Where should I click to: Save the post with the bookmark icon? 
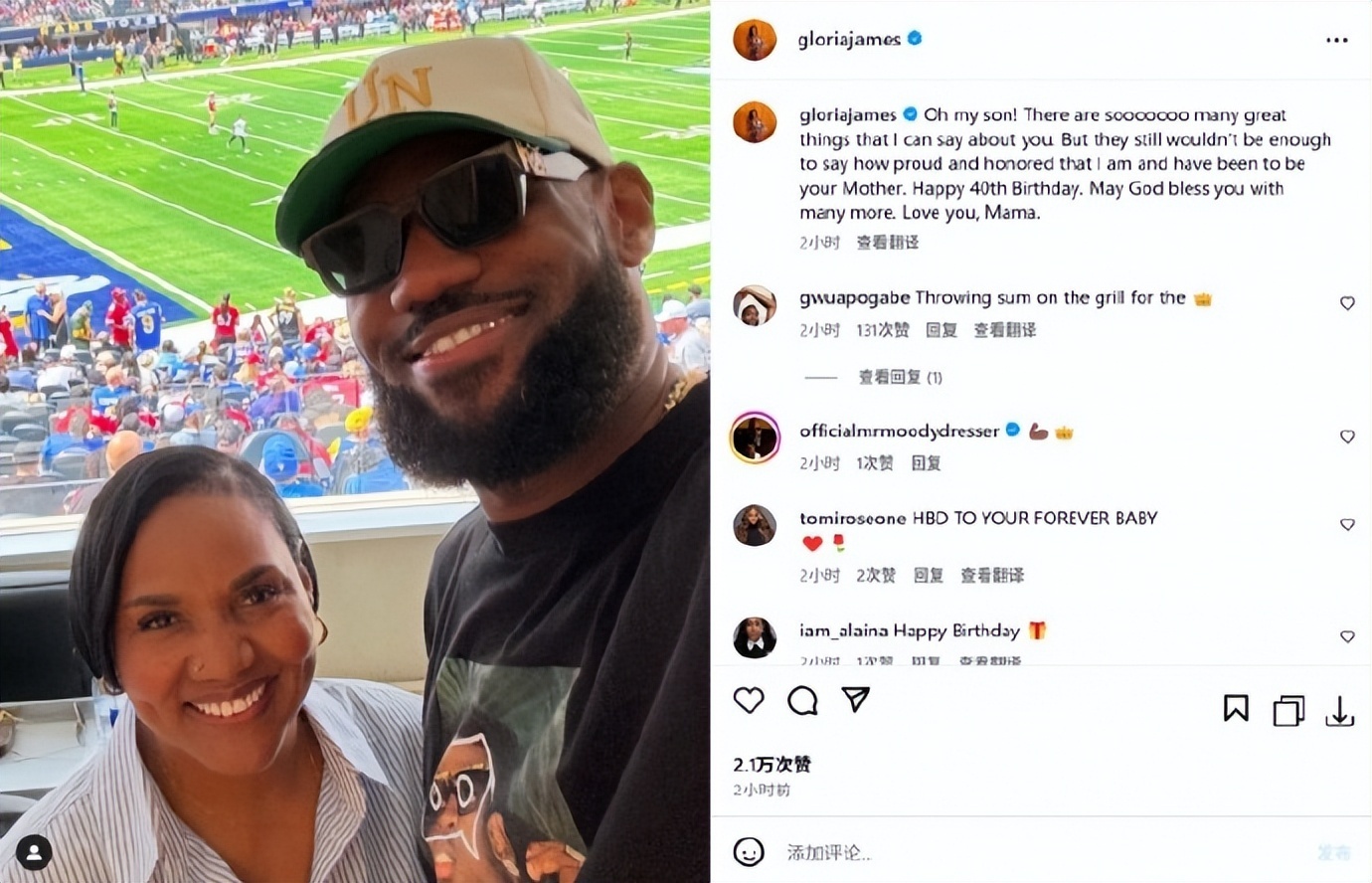coord(1236,708)
